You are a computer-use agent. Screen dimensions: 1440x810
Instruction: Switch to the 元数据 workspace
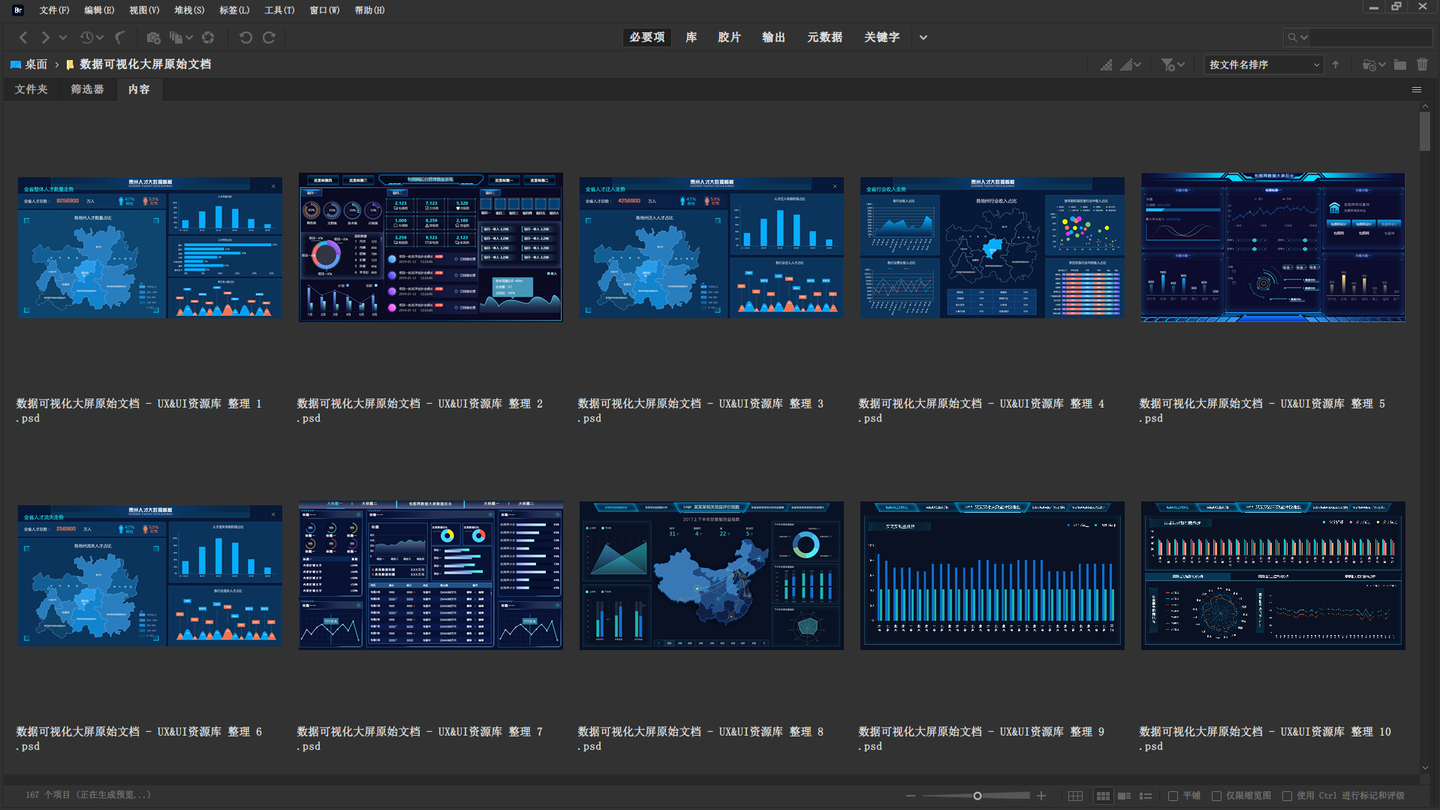point(825,37)
